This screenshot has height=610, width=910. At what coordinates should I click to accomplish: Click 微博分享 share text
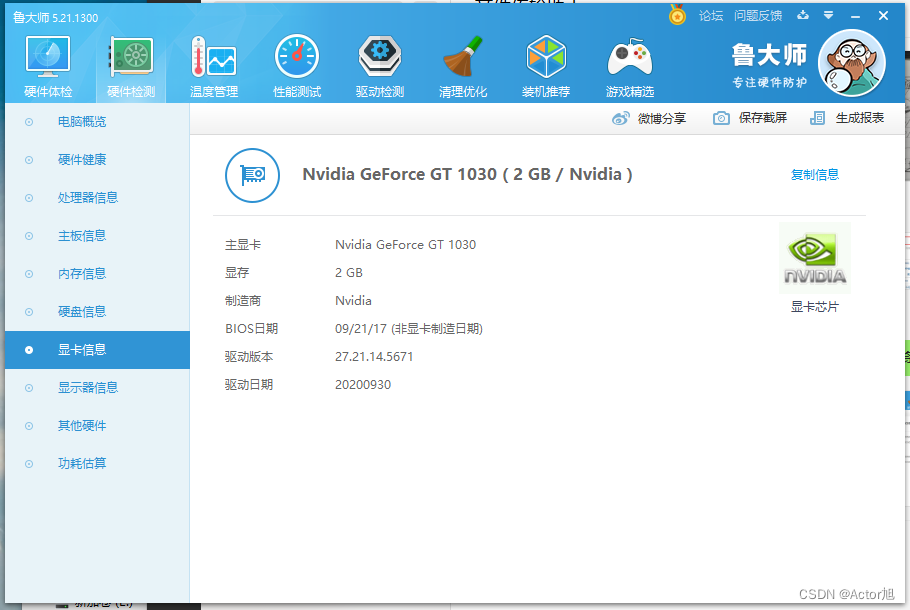pos(662,118)
